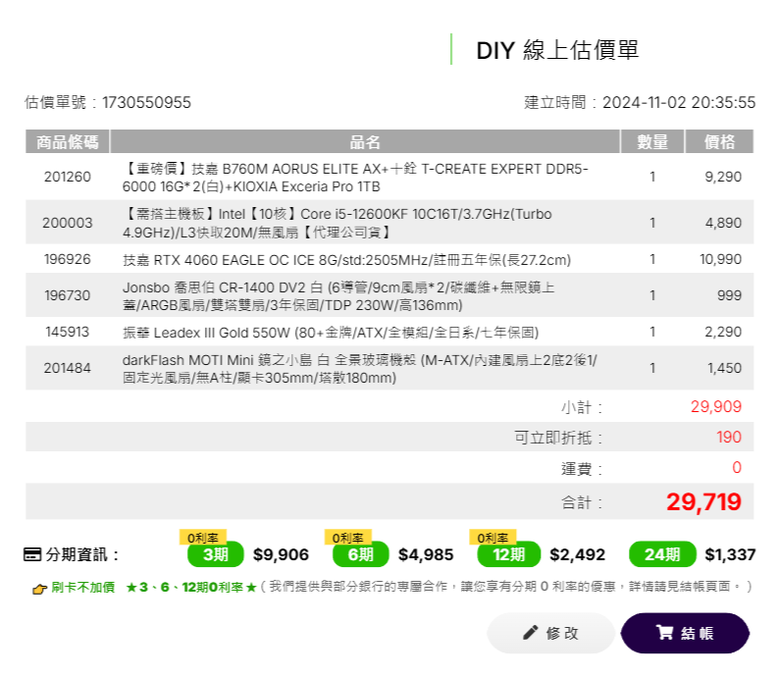Click product code 201484

(67, 368)
